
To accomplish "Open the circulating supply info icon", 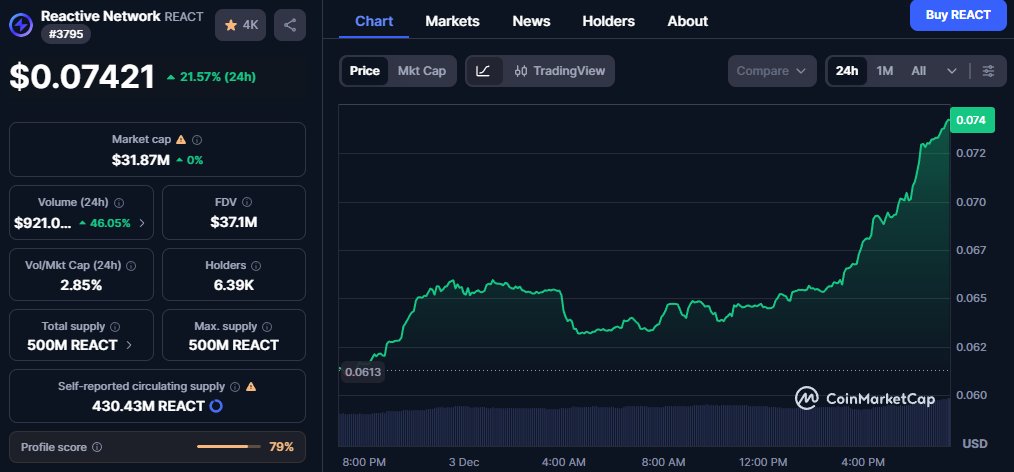I will 235,387.
